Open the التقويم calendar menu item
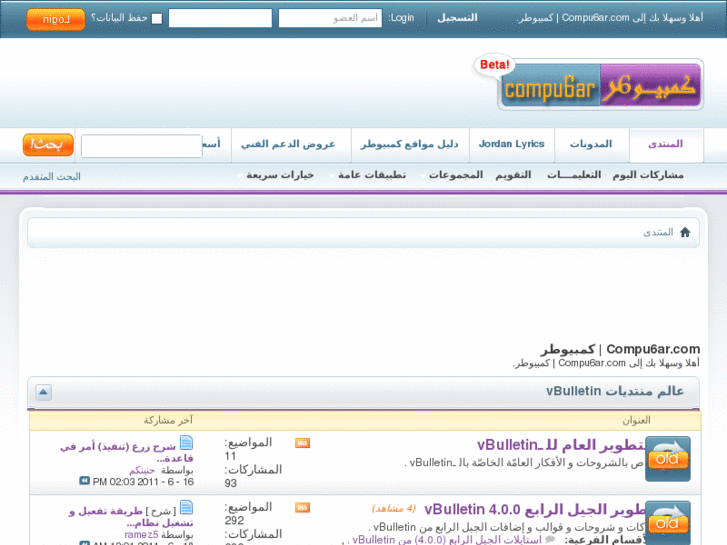The image size is (727, 545). coord(513,175)
